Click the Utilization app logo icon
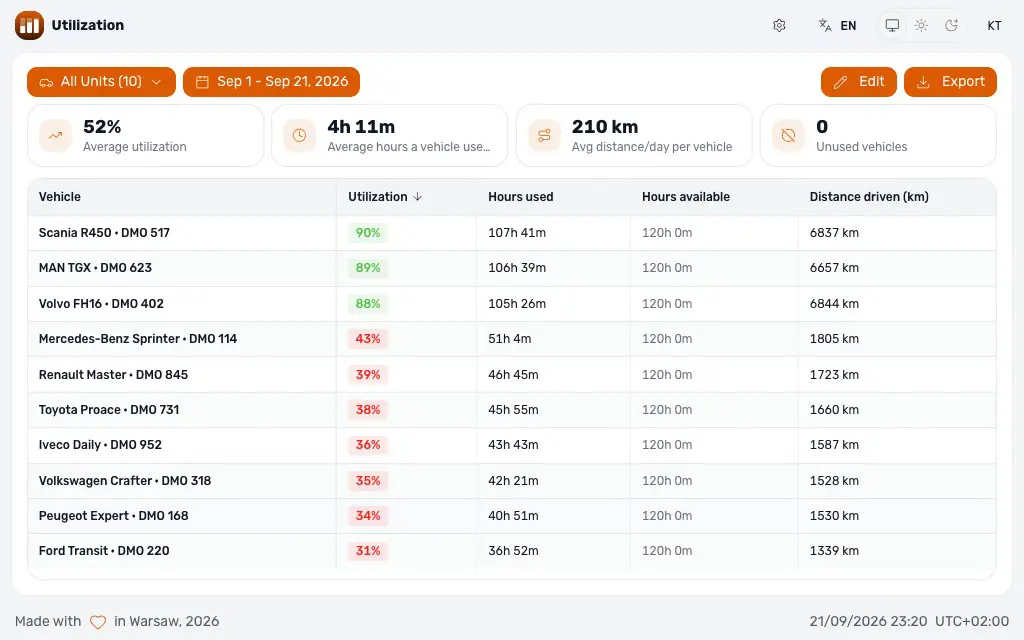The width and height of the screenshot is (1024, 640). click(29, 25)
